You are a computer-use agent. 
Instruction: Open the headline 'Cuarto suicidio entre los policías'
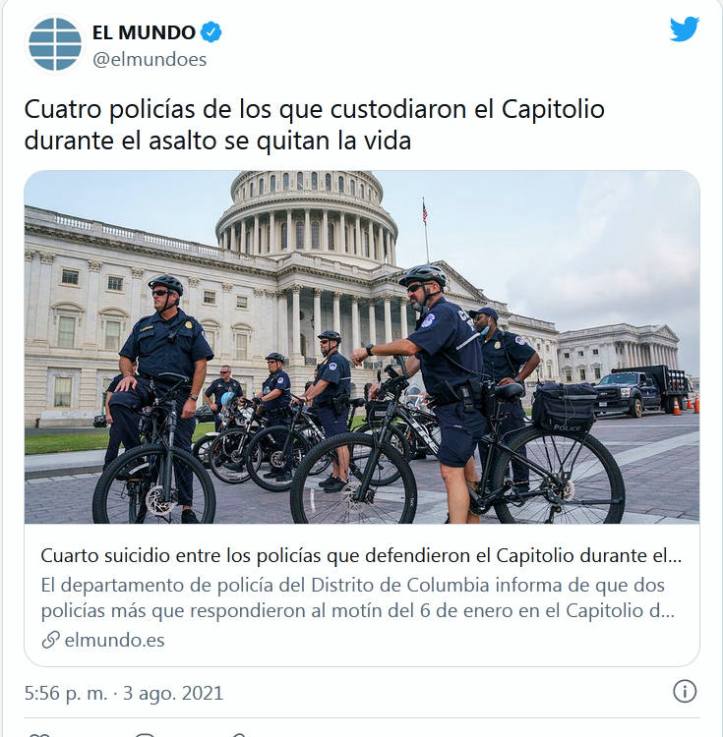pos(361,556)
